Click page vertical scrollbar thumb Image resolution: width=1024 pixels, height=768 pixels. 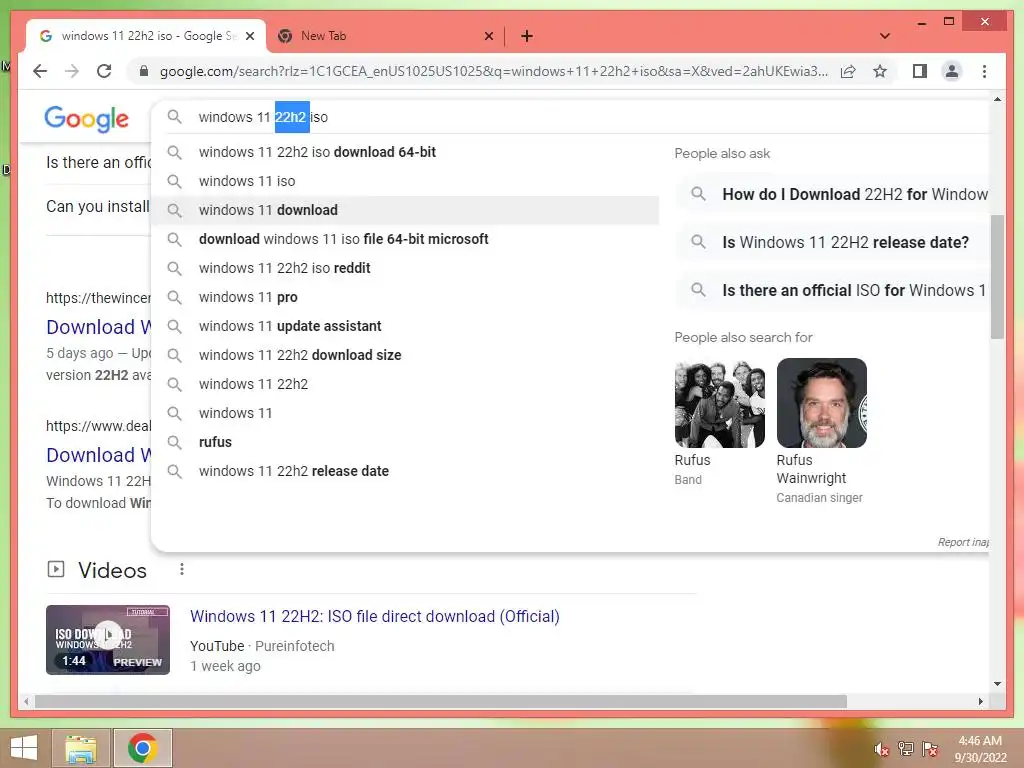point(997,277)
